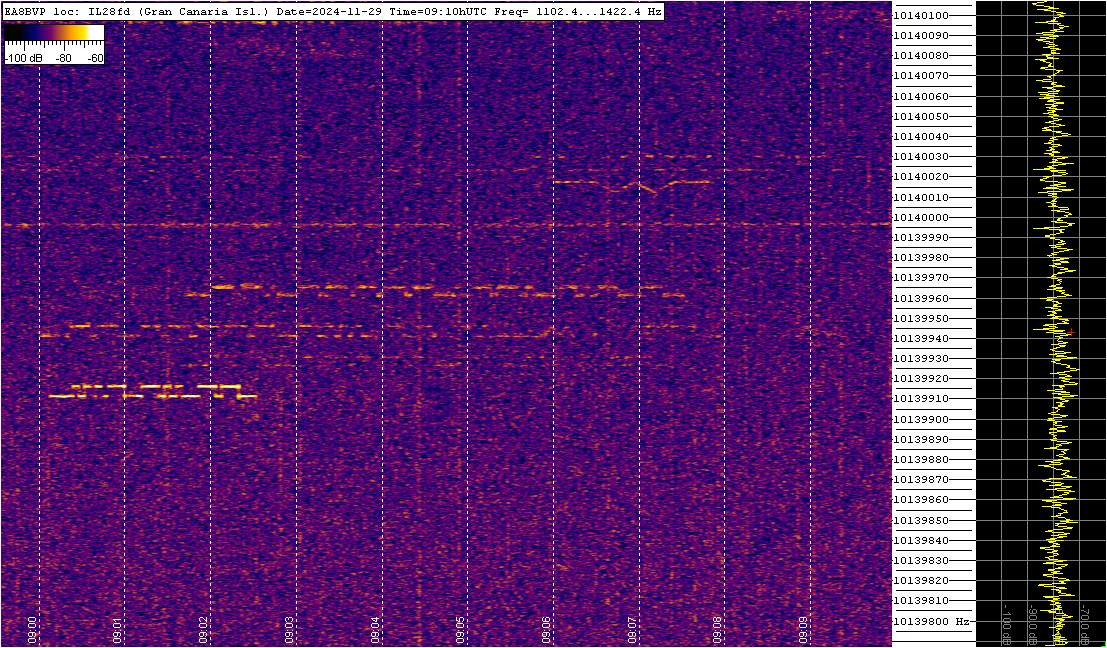
Task: Click the dB color scale legend
Action: pyautogui.click(x=54, y=44)
